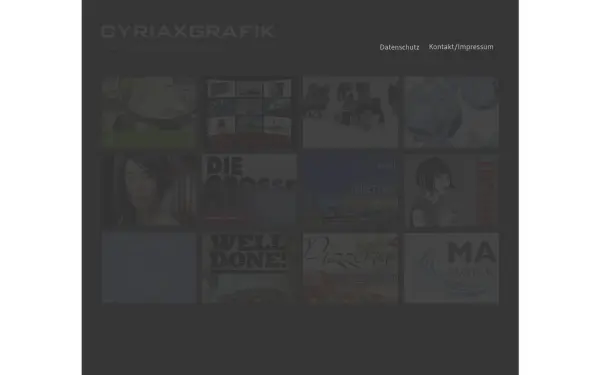
Task: Open the 'MA' typography thumbnail
Action: (x=451, y=268)
